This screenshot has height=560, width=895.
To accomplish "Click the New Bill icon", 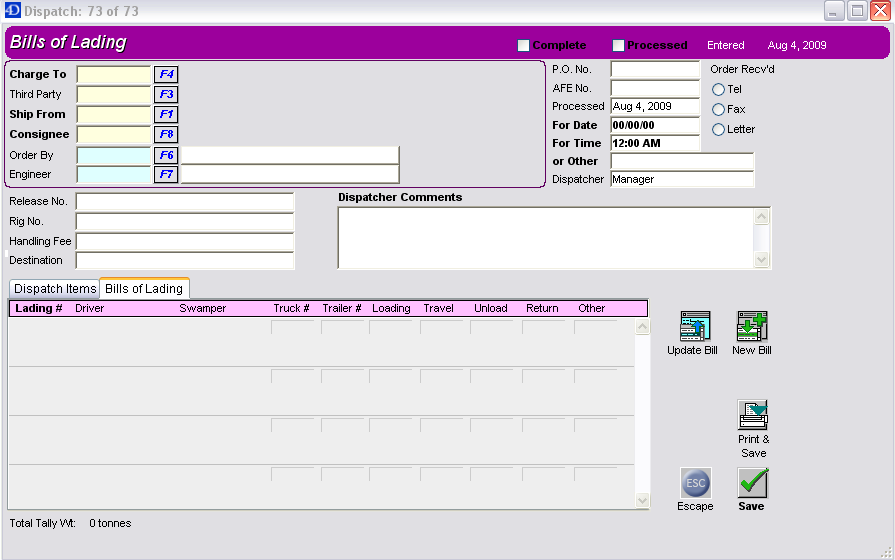I will 751,326.
